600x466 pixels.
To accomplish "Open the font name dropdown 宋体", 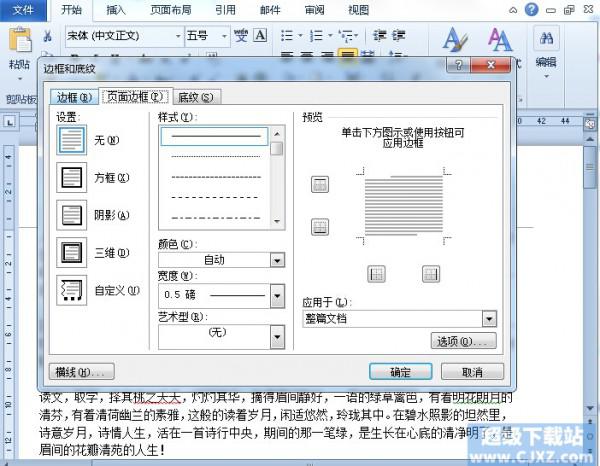I will coord(178,36).
